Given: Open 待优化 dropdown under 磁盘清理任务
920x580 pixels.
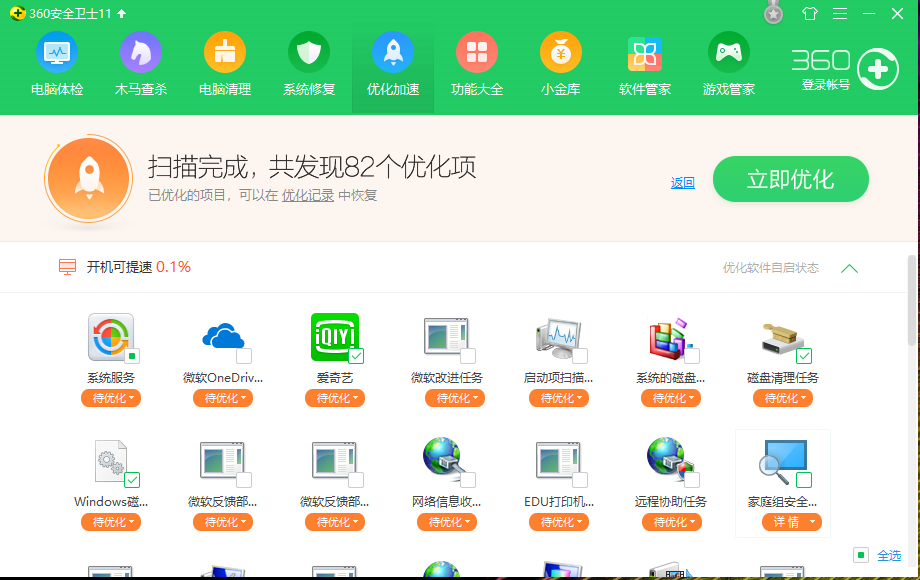Looking at the screenshot, I should (783, 398).
